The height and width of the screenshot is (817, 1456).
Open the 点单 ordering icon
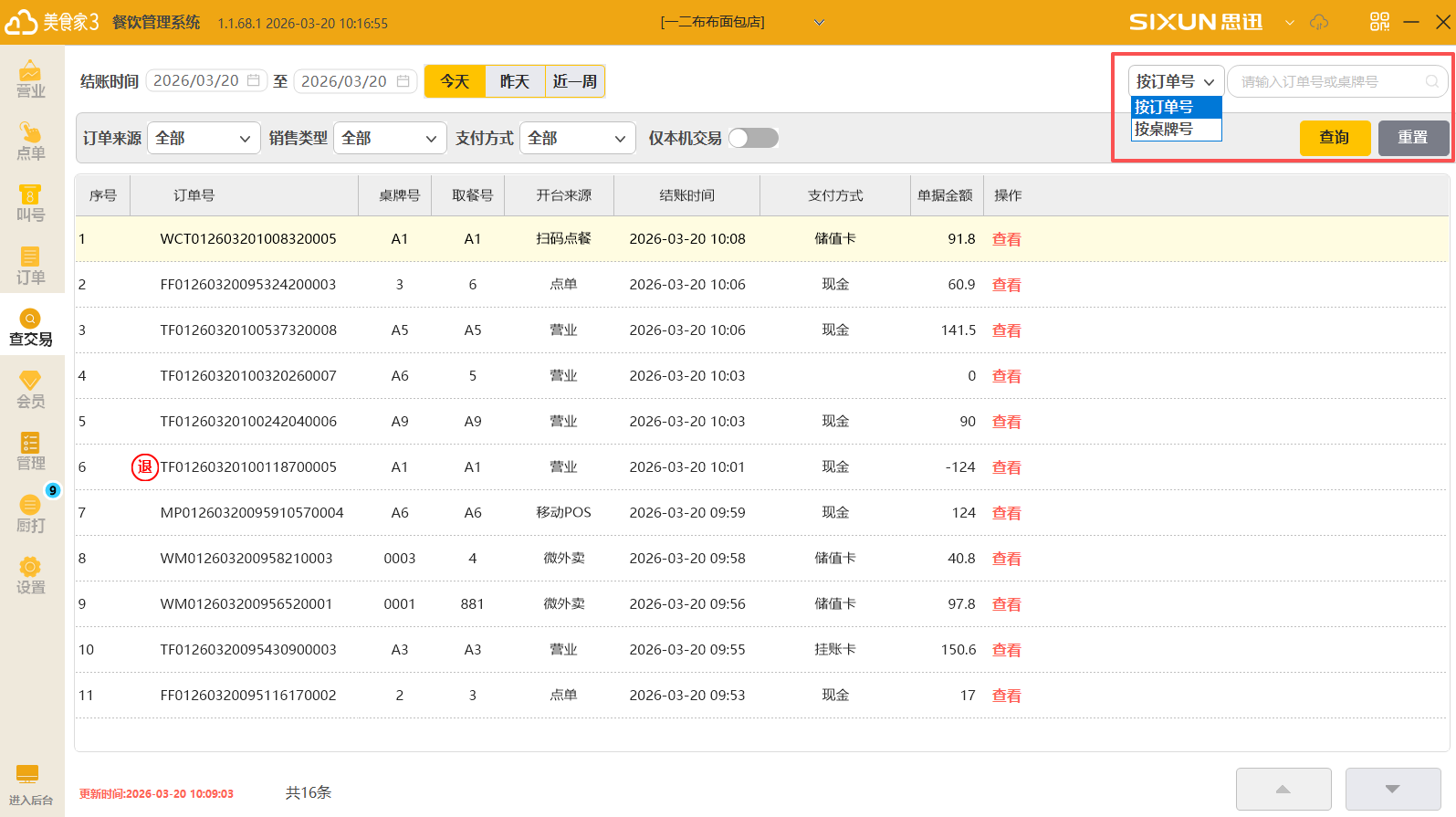click(x=31, y=141)
